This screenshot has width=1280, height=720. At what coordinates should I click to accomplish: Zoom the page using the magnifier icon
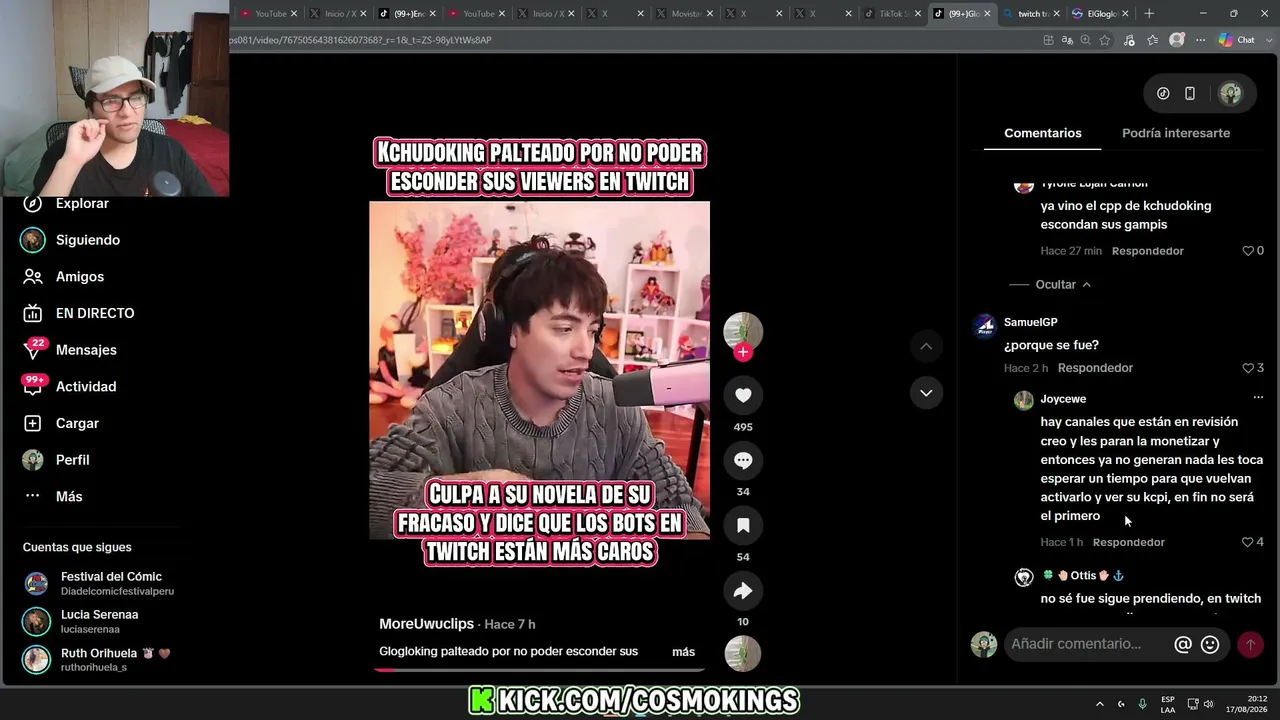click(x=1085, y=40)
